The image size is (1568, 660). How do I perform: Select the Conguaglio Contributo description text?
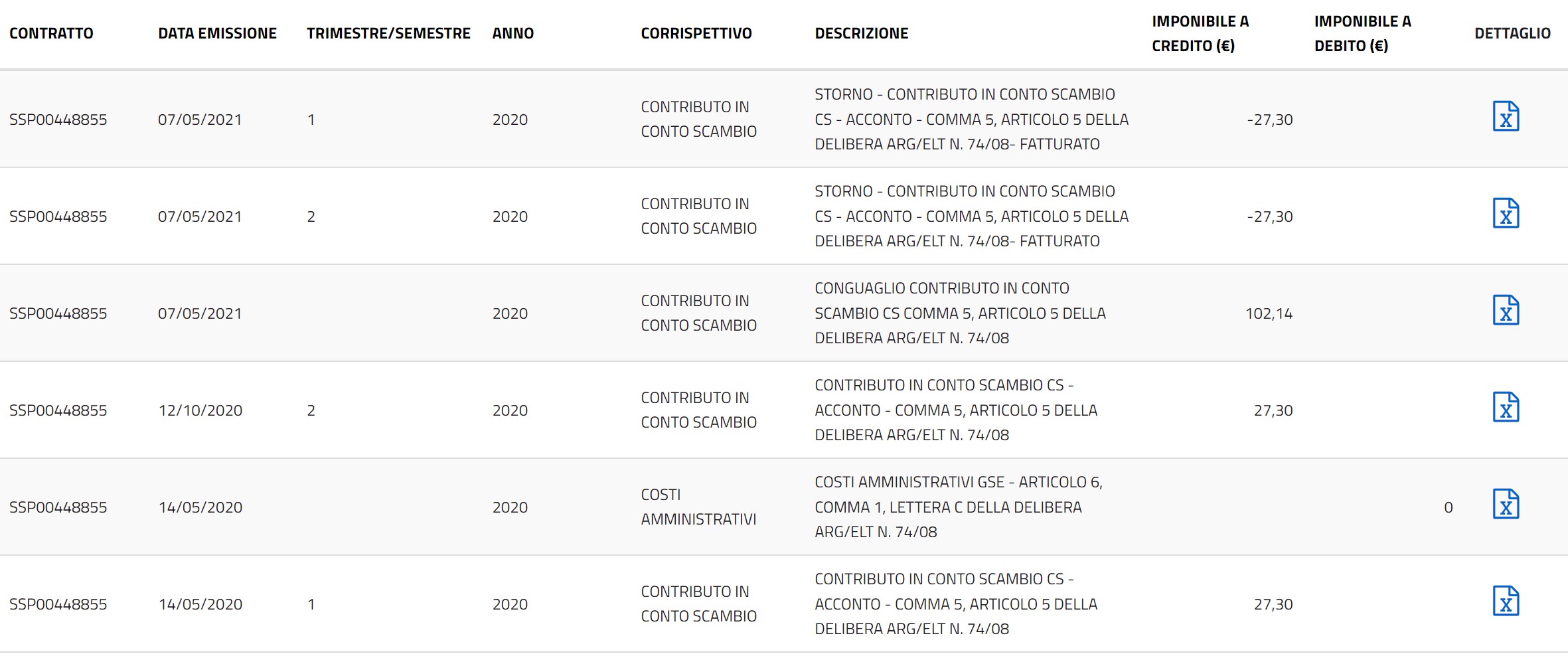[960, 313]
